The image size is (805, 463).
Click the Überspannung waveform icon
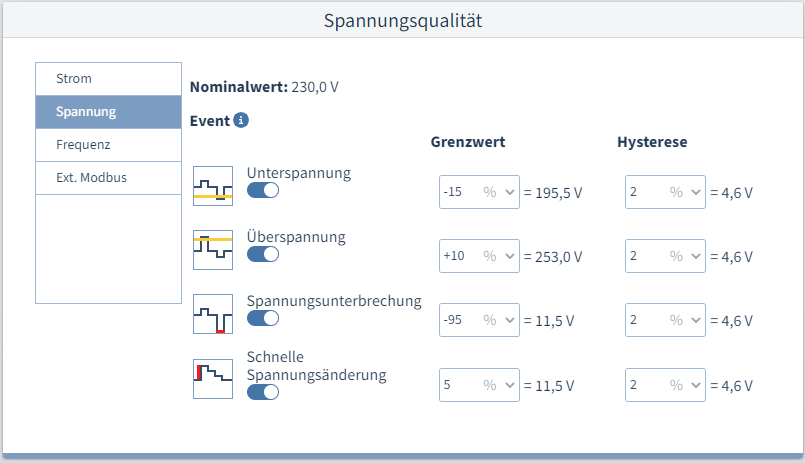pyautogui.click(x=212, y=249)
